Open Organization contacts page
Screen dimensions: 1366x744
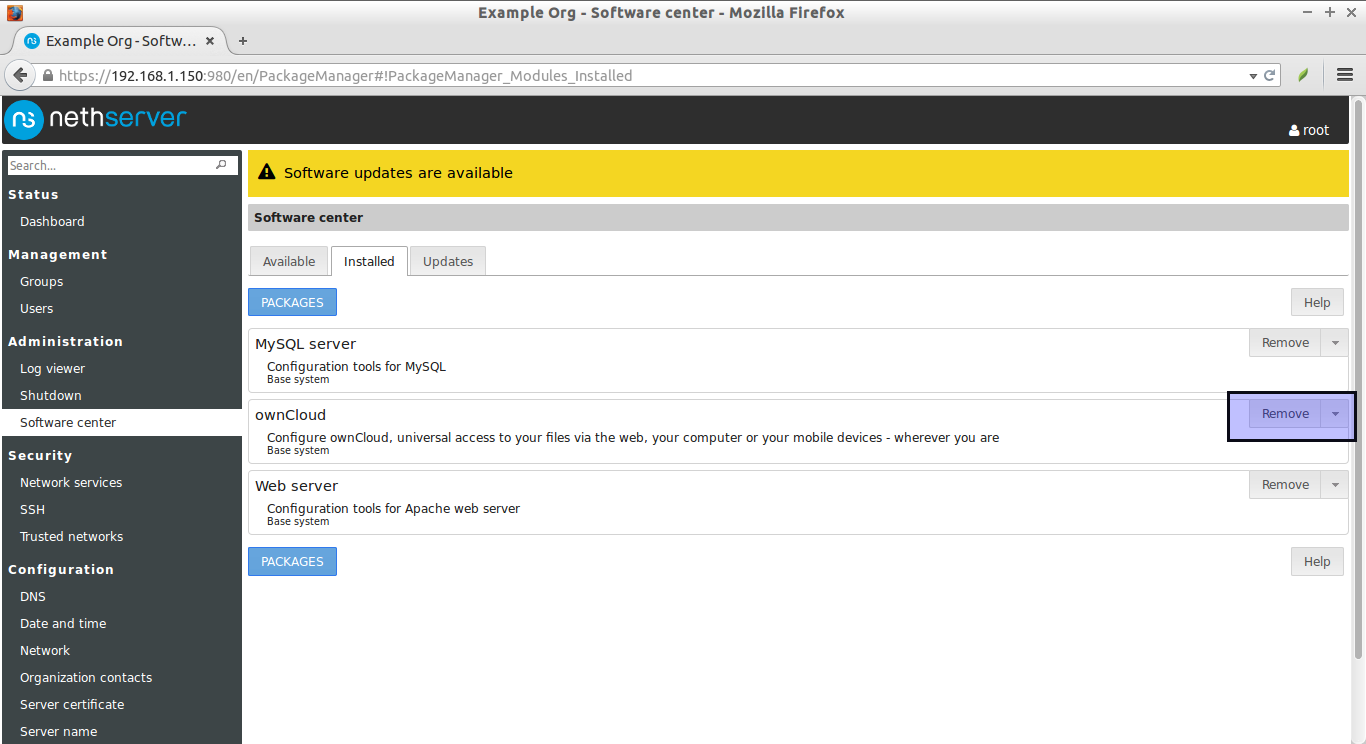pos(86,678)
